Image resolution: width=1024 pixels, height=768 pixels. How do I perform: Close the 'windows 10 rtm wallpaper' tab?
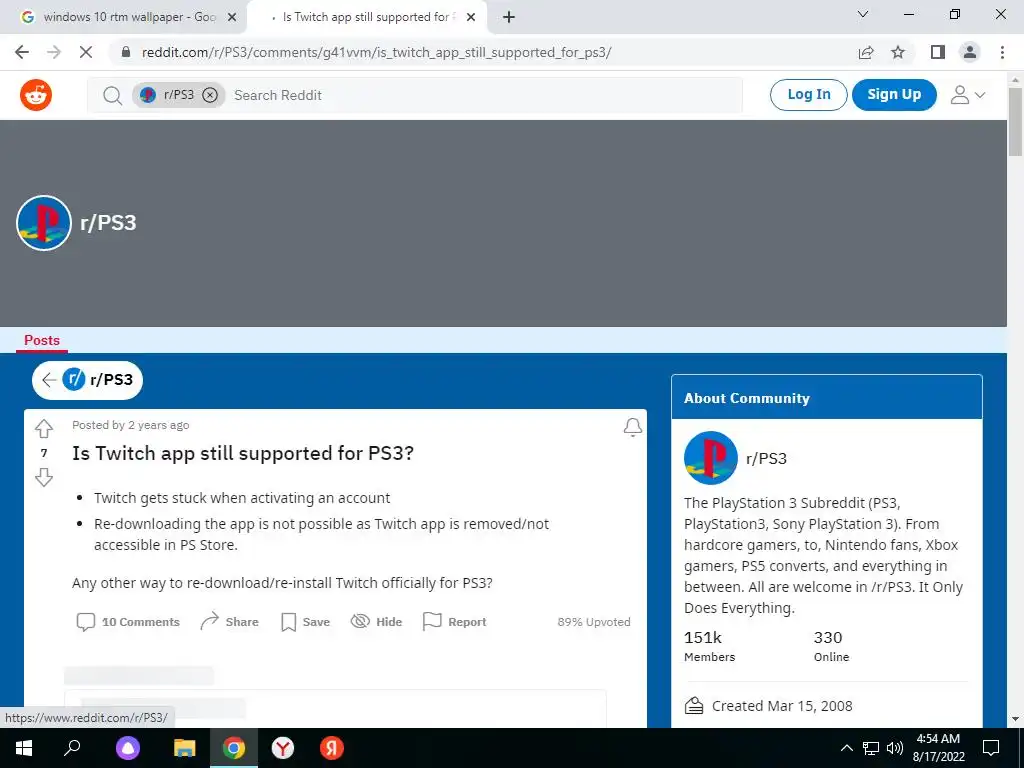(232, 17)
